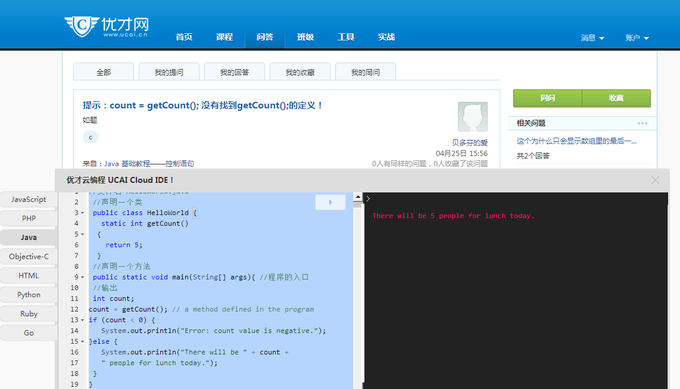This screenshot has height=389, width=680.
Task: Click the green 同问 button
Action: pos(547,98)
